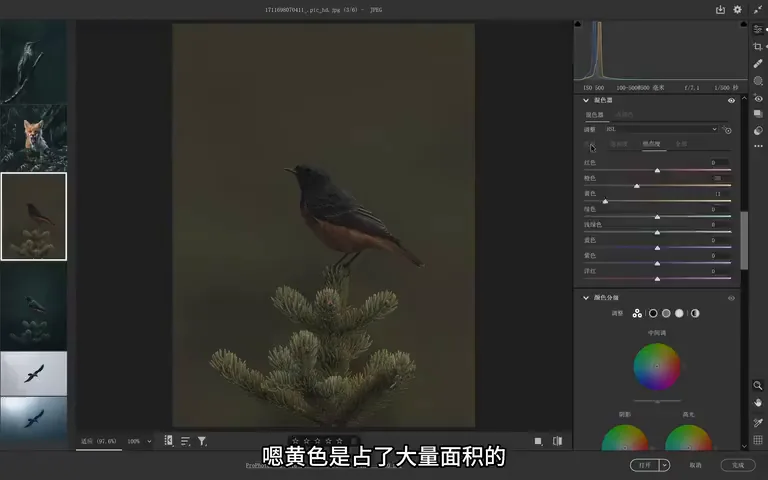Image resolution: width=768 pixels, height=480 pixels.
Task: Collapse the Color Grading panel chevron
Action: click(x=586, y=298)
